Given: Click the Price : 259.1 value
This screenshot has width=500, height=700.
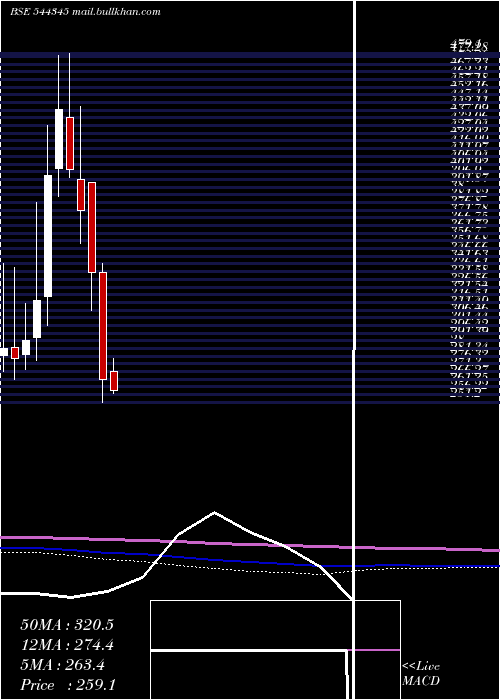Looking at the screenshot, I should 68,685.
